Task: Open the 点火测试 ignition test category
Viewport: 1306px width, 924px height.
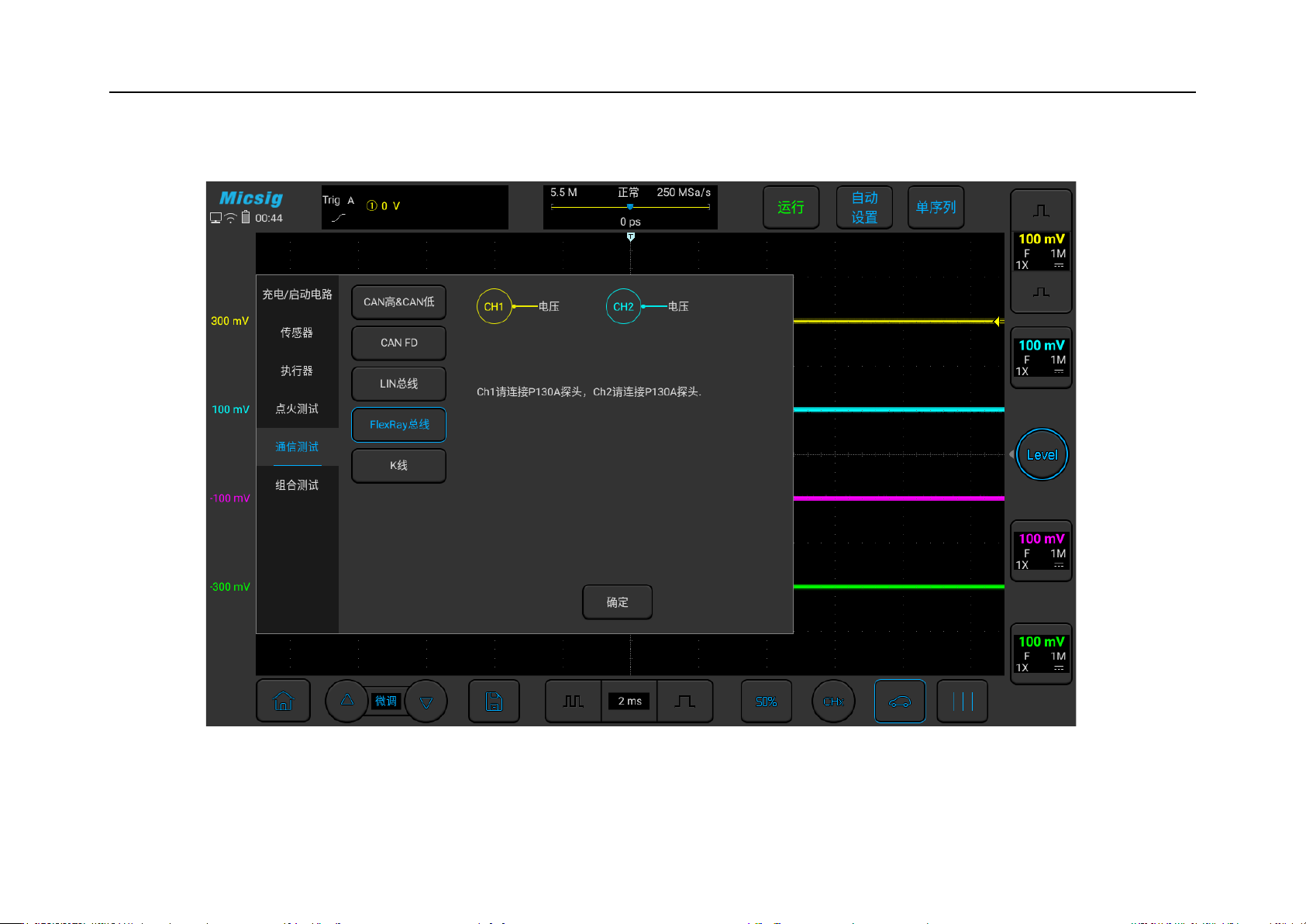Action: pyautogui.click(x=297, y=409)
